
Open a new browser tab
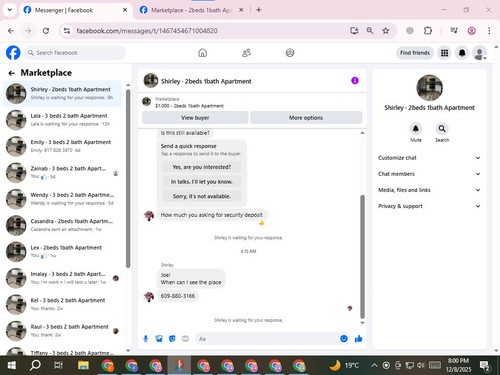point(259,10)
